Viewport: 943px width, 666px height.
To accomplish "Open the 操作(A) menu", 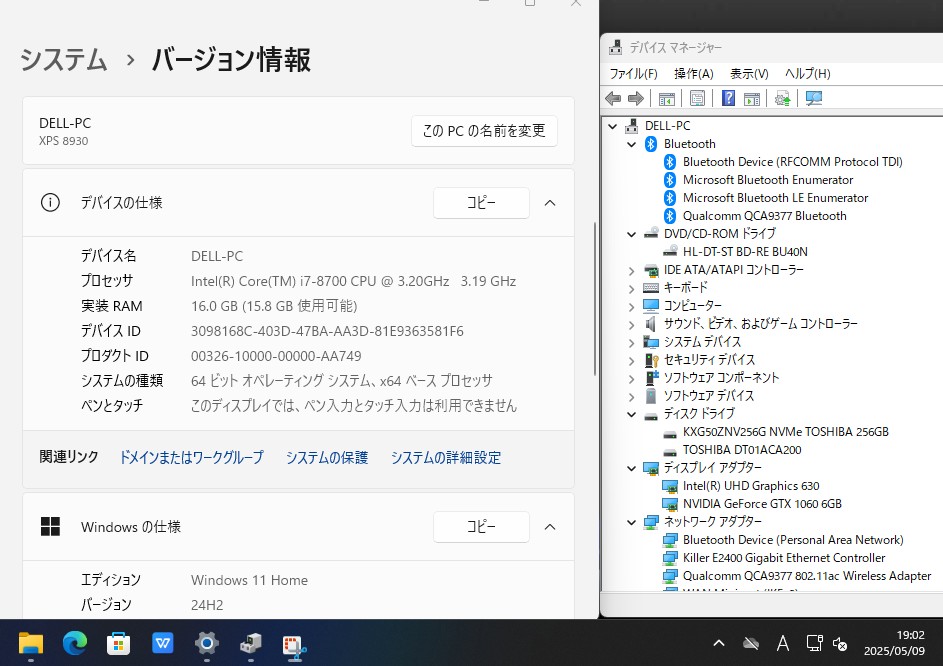I will coord(693,73).
